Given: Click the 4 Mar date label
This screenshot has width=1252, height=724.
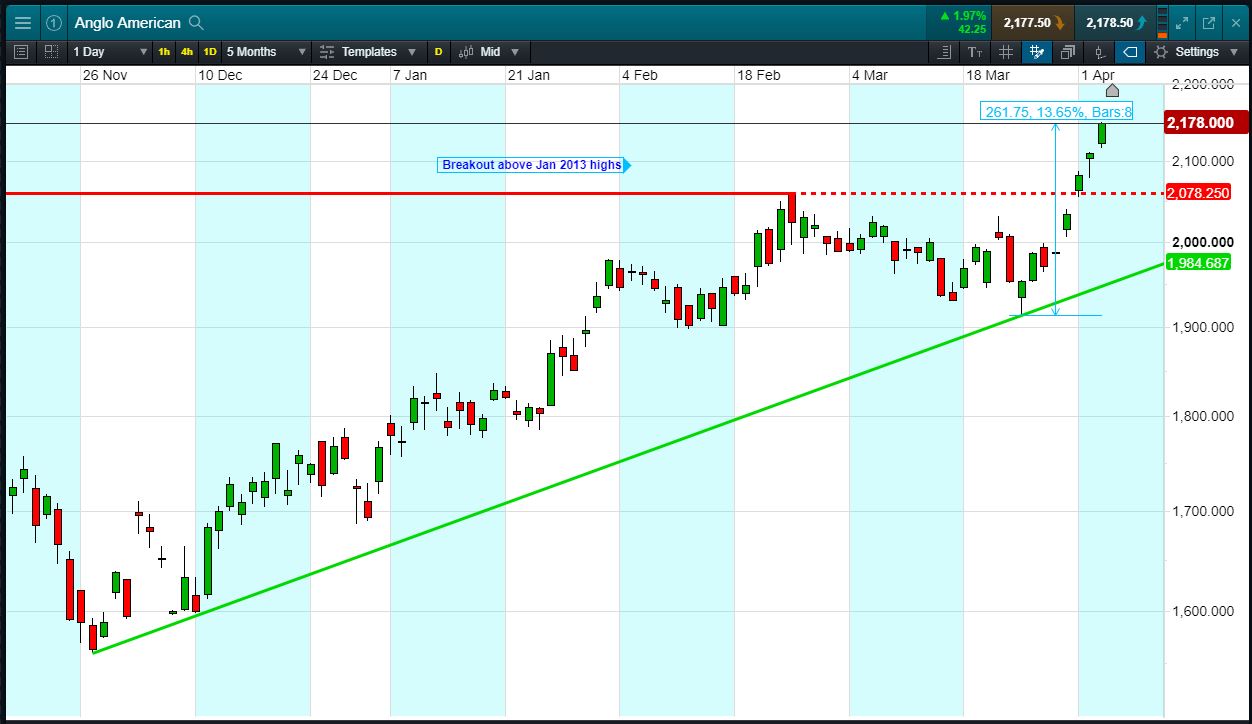Looking at the screenshot, I should (x=870, y=76).
